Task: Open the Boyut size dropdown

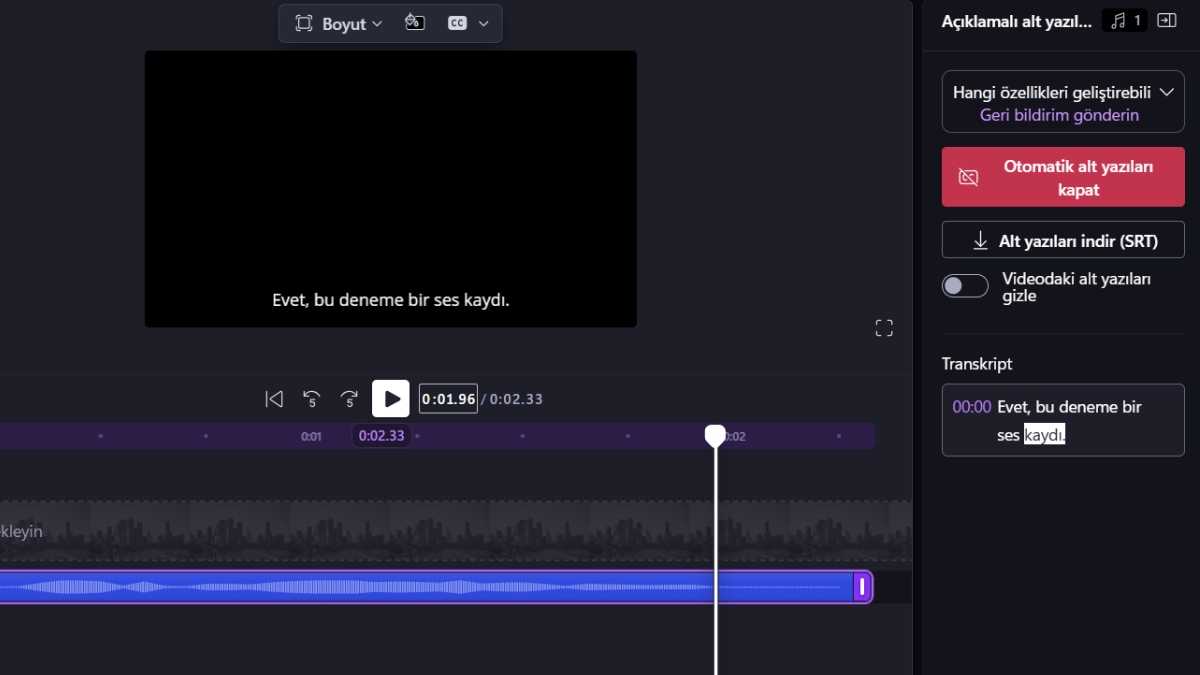Action: [x=339, y=23]
